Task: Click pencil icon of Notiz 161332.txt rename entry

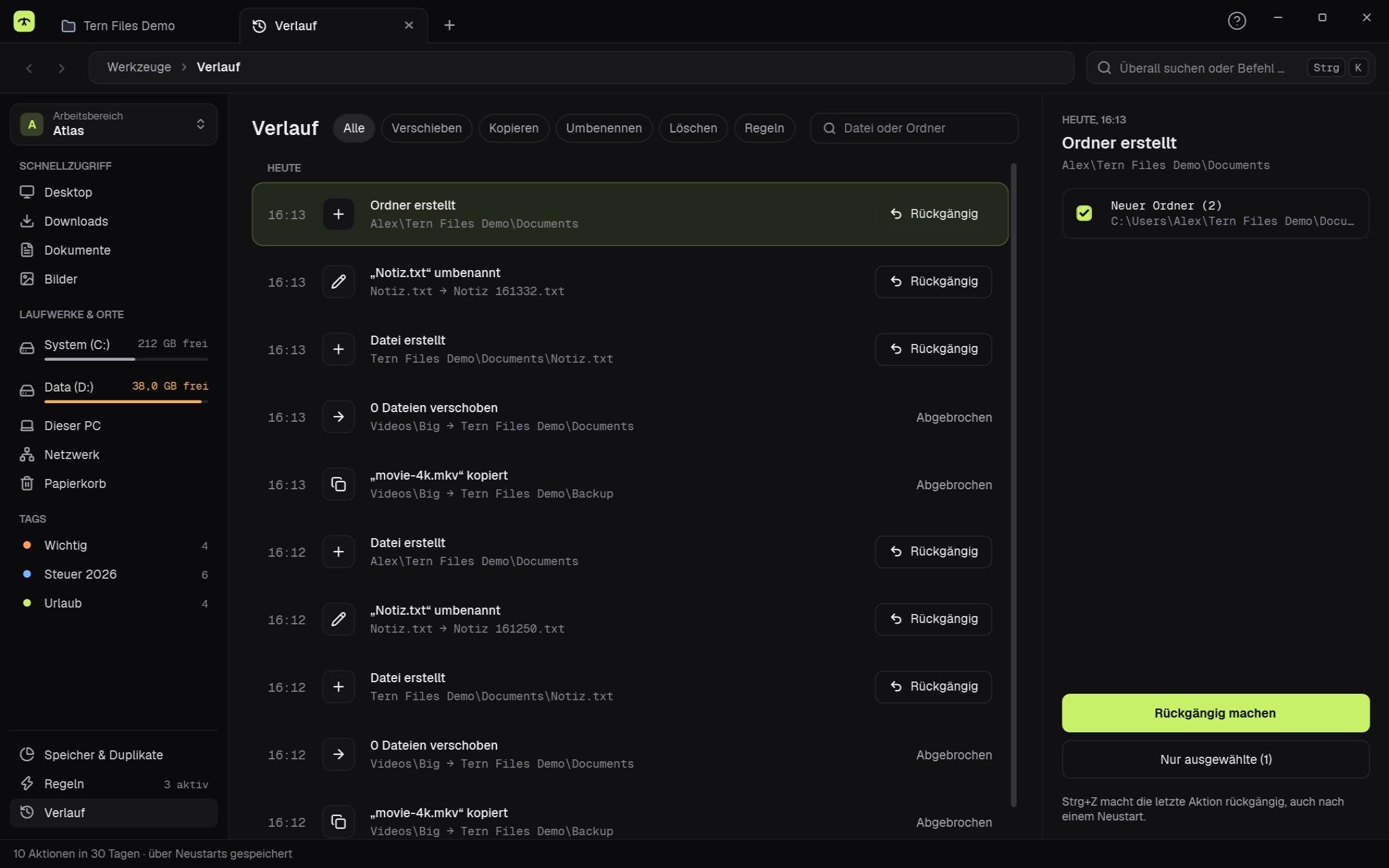Action: 338,282
